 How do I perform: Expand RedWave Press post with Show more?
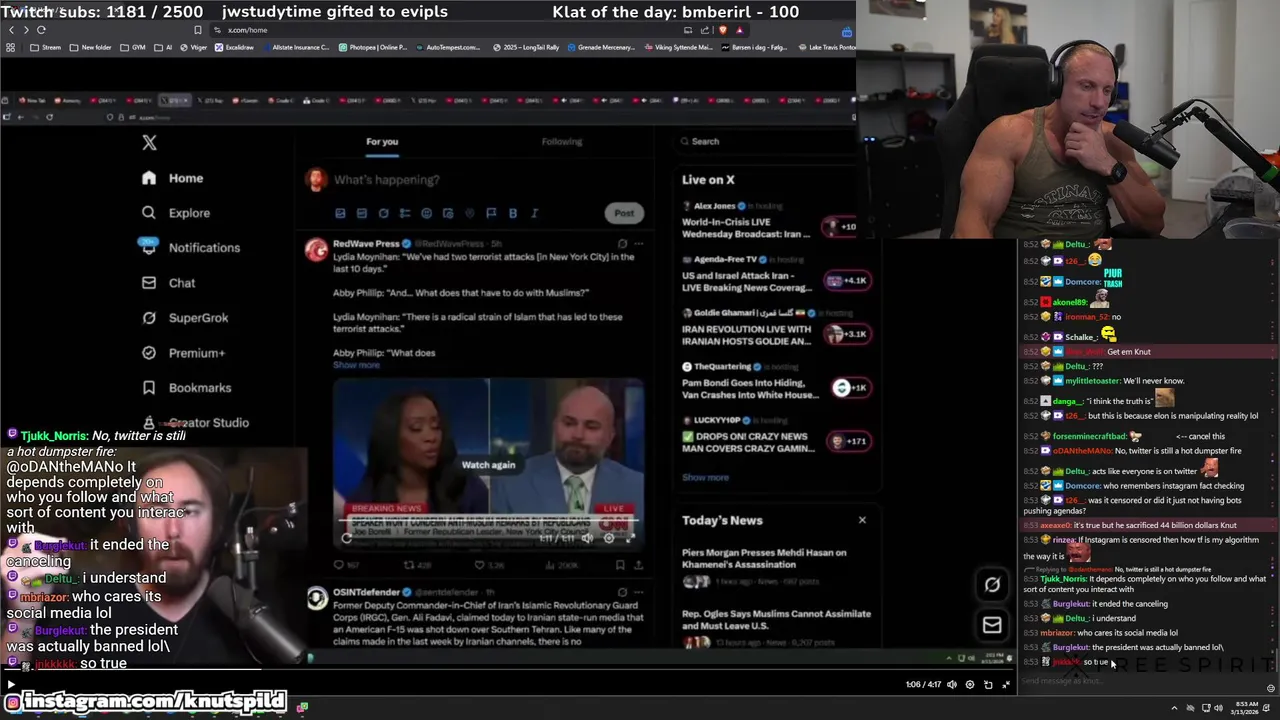356,365
